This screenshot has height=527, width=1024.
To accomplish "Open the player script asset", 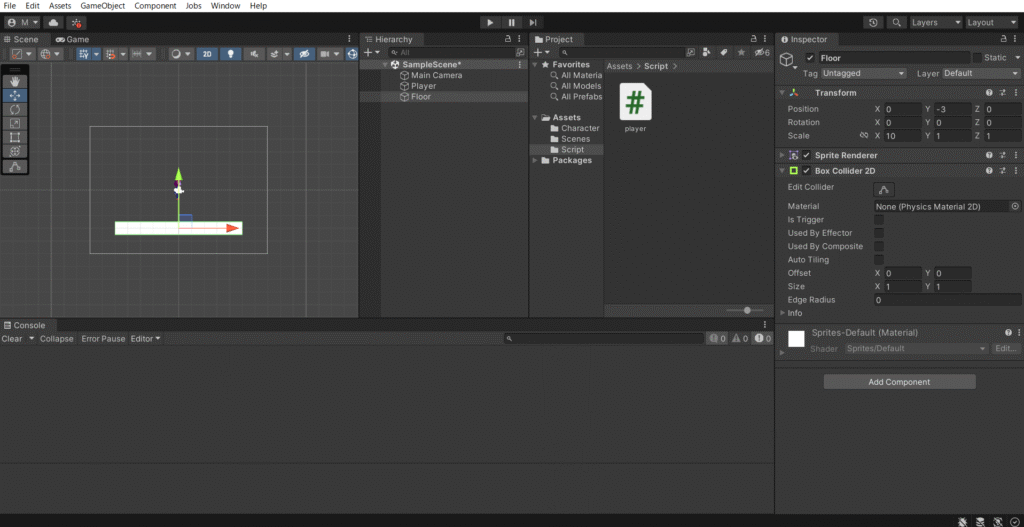I will (635, 102).
